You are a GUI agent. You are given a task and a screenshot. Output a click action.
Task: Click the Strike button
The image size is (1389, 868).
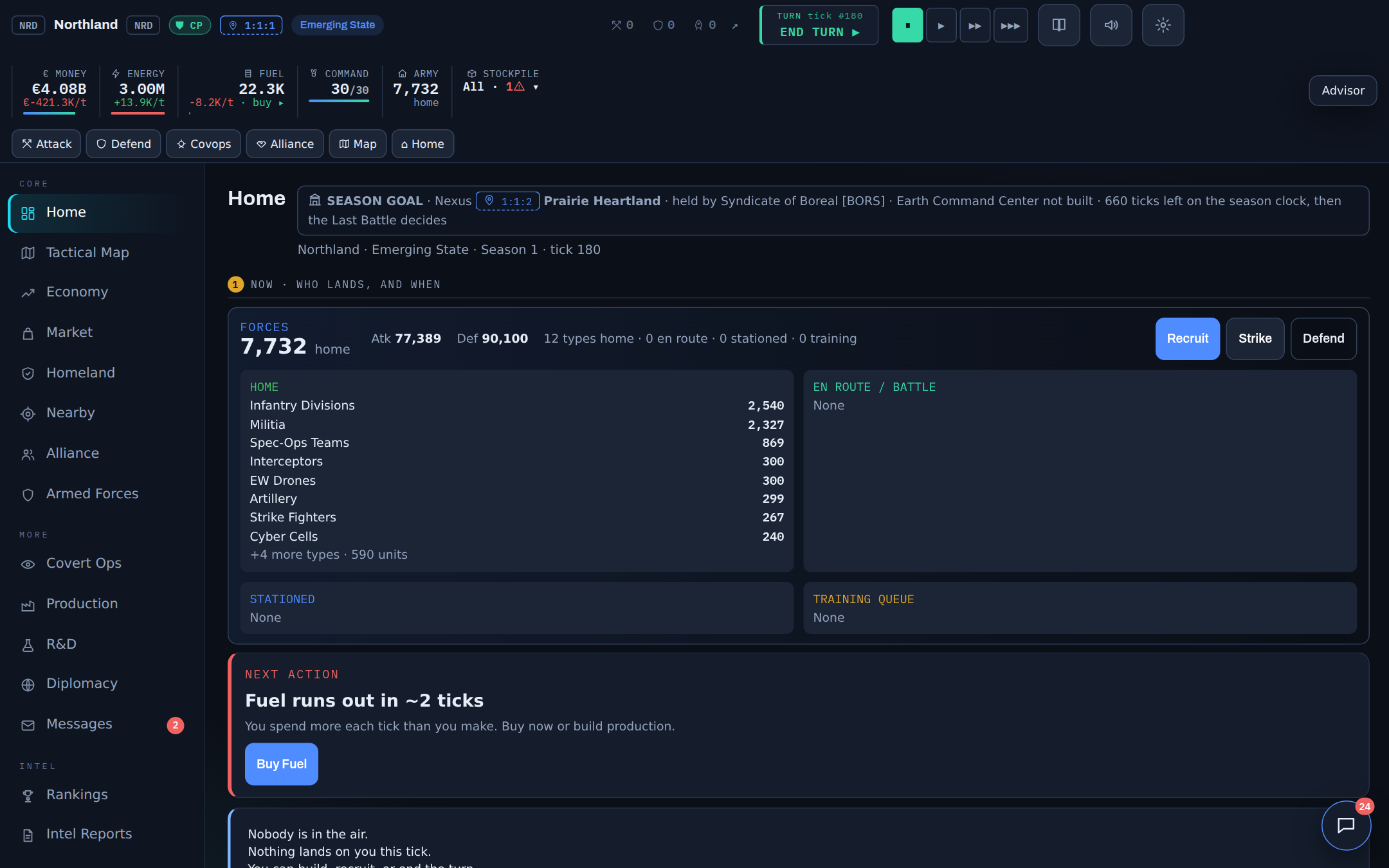1255,339
